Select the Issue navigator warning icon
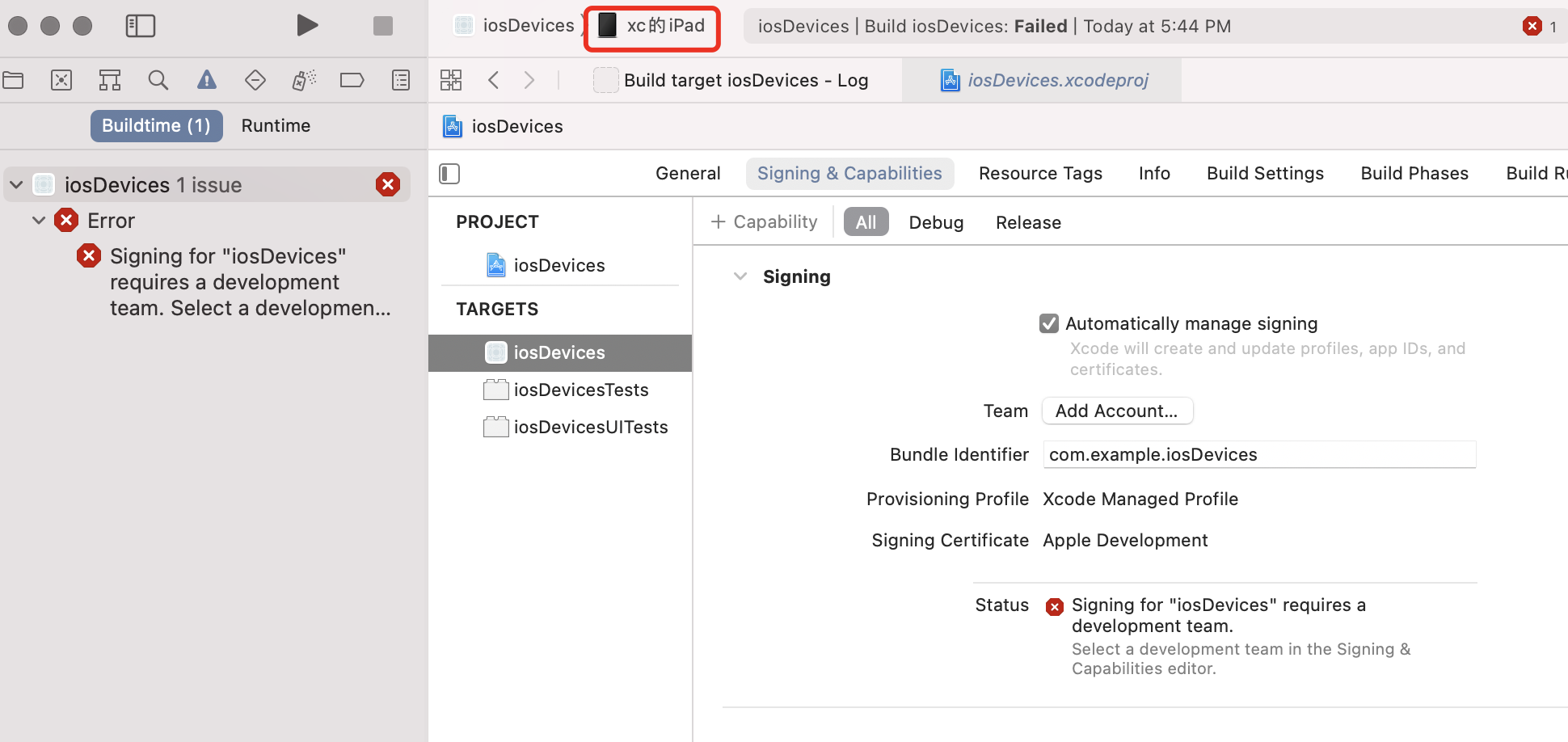Viewport: 1568px width, 742px height. point(207,80)
